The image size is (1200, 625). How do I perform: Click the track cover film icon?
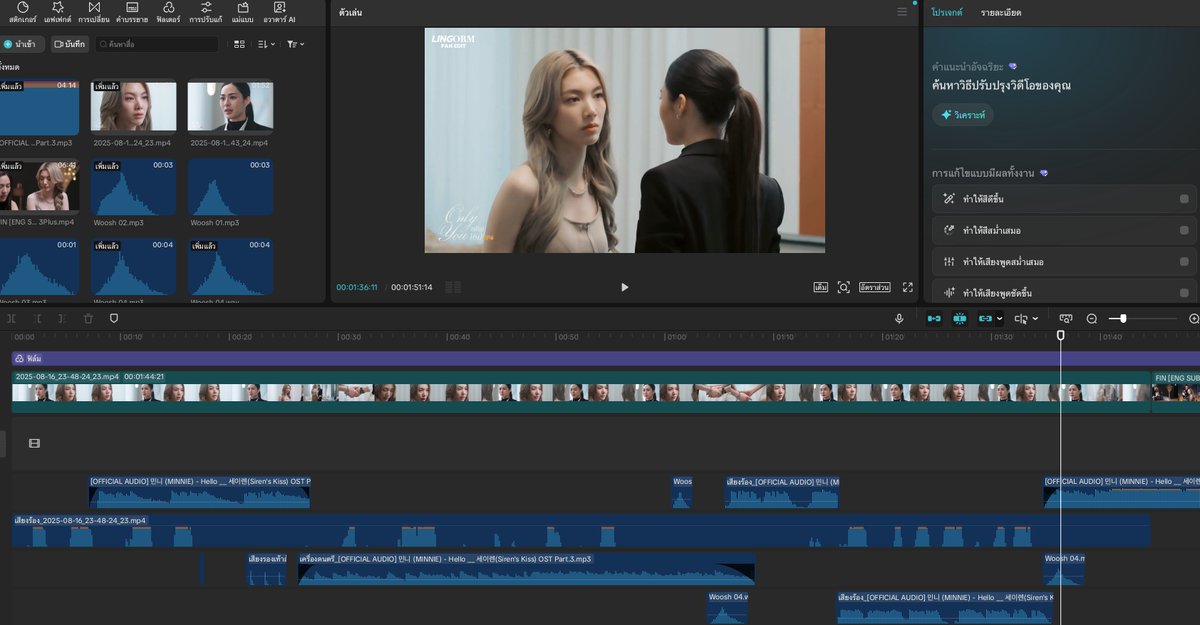coord(34,443)
